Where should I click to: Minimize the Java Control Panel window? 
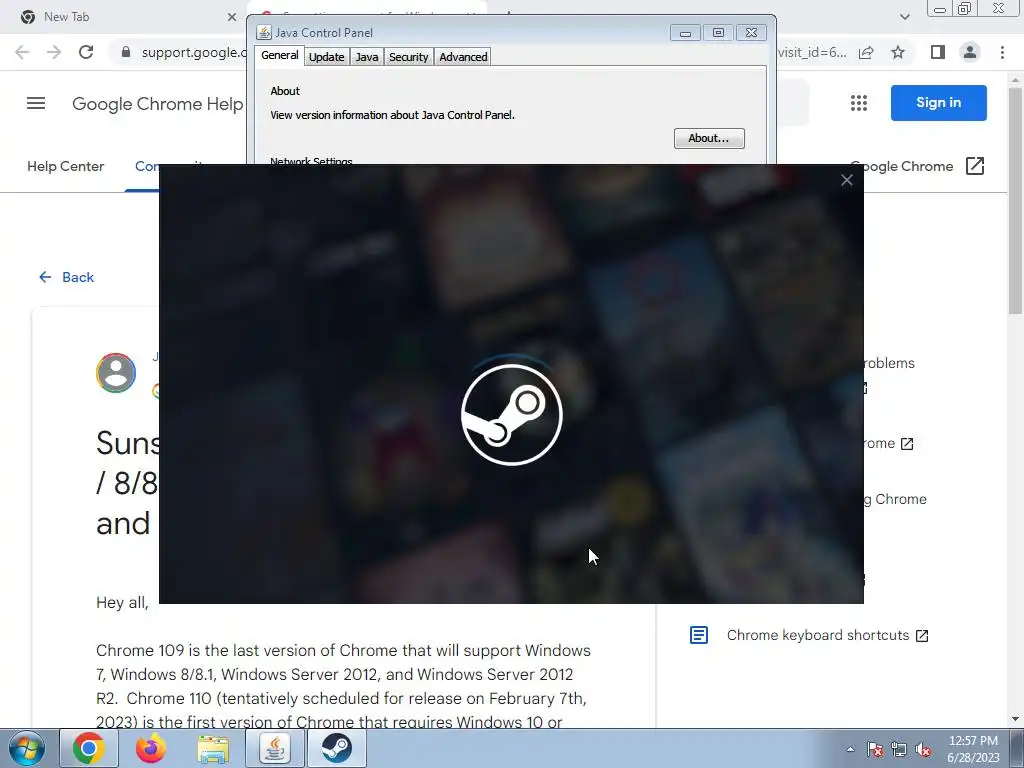tap(685, 33)
